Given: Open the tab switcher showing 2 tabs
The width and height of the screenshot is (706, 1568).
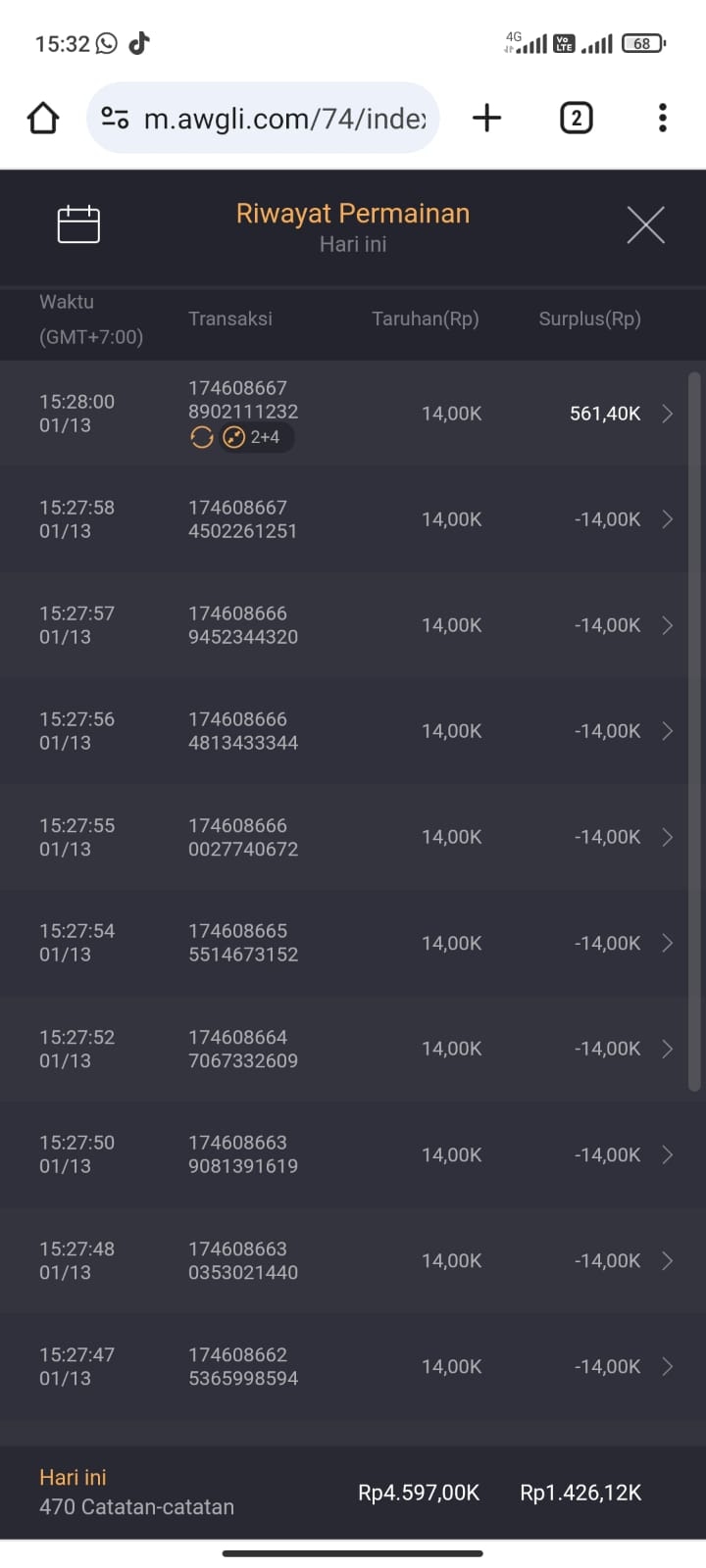Looking at the screenshot, I should pyautogui.click(x=576, y=119).
